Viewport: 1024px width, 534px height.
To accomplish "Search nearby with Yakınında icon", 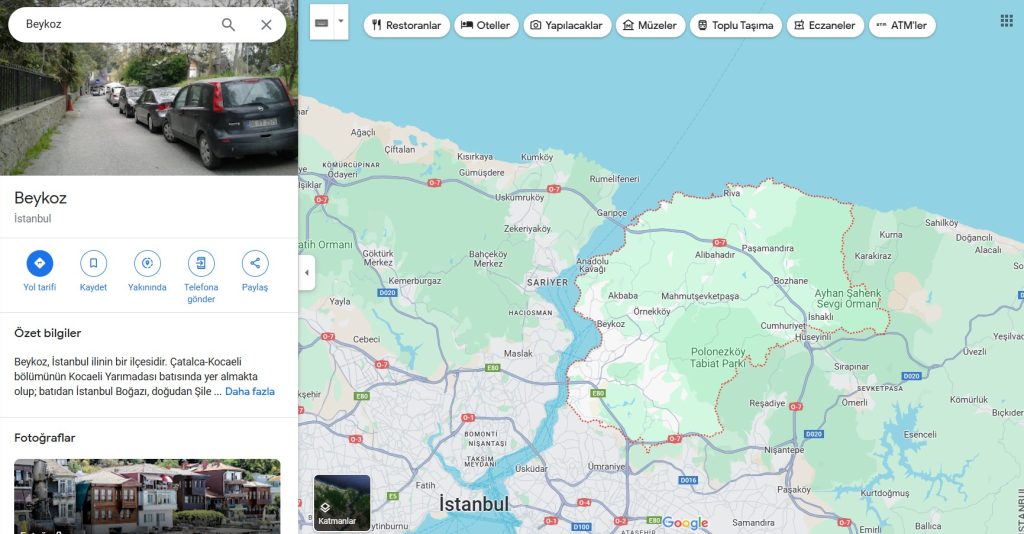I will [x=147, y=263].
